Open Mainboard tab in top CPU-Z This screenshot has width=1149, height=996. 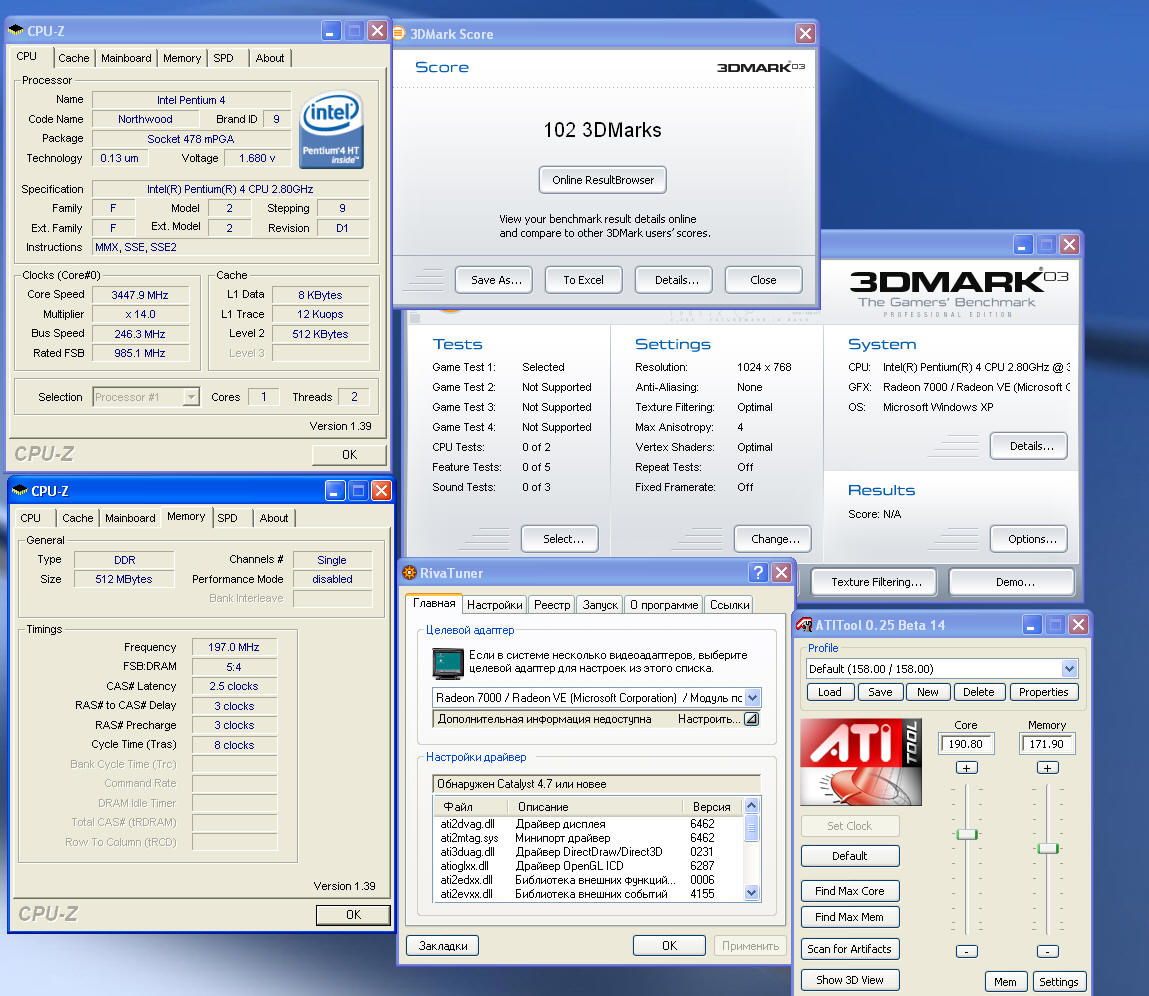point(126,58)
